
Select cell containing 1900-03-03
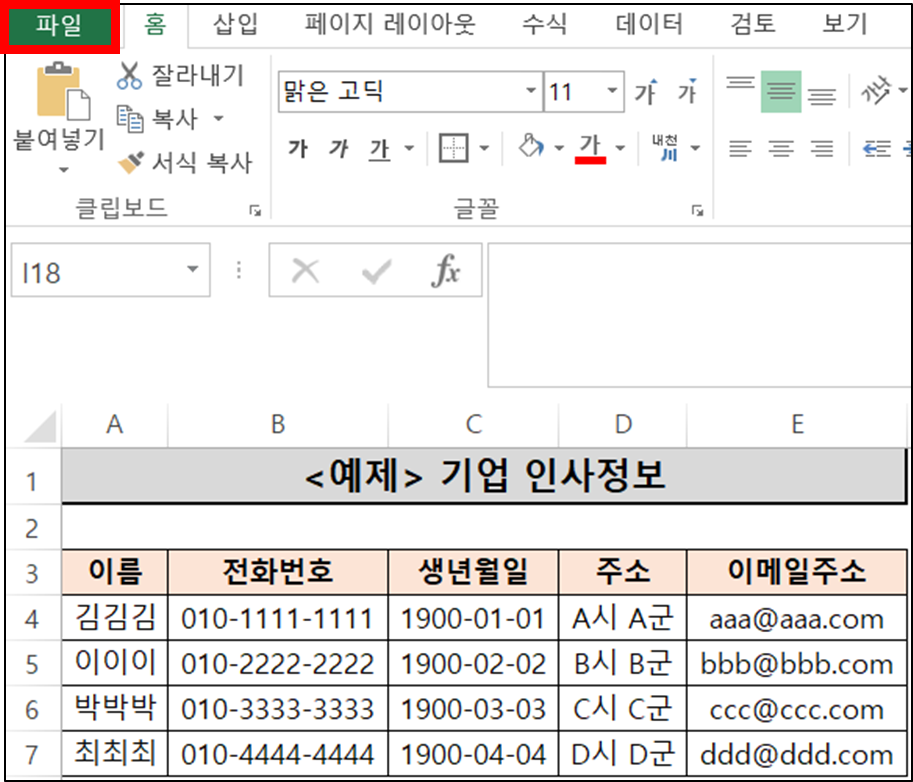pyautogui.click(x=473, y=708)
